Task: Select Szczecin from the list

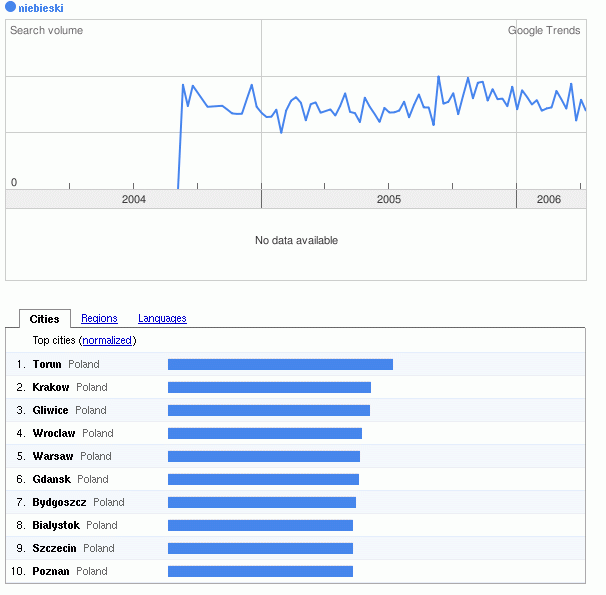Action: 55,549
